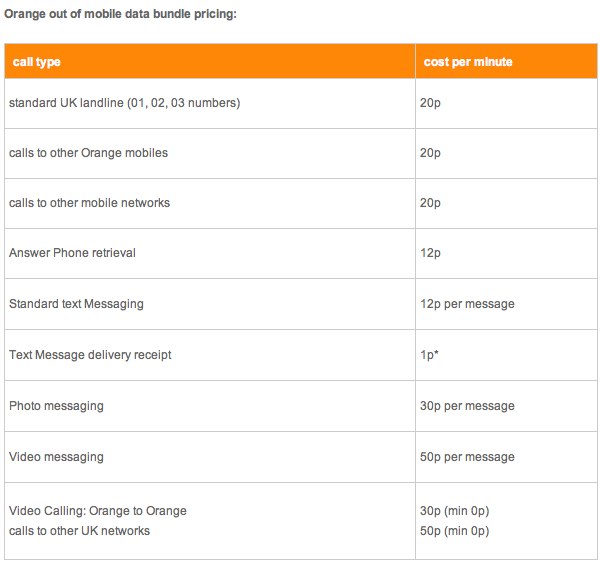Viewport: 600px width, 563px height.
Task: Select the "Video messaging" cell
Action: (x=56, y=457)
